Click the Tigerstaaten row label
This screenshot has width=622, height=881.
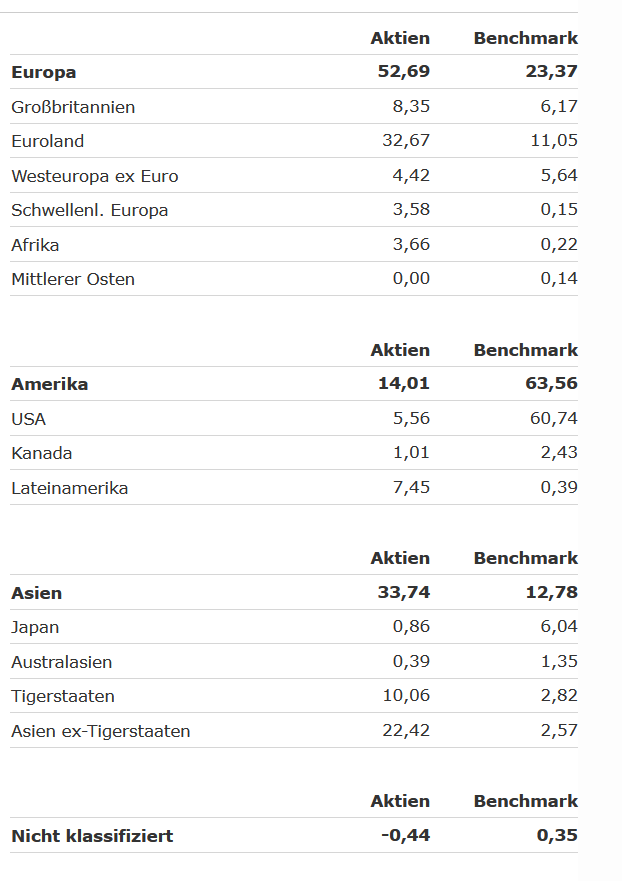62,696
